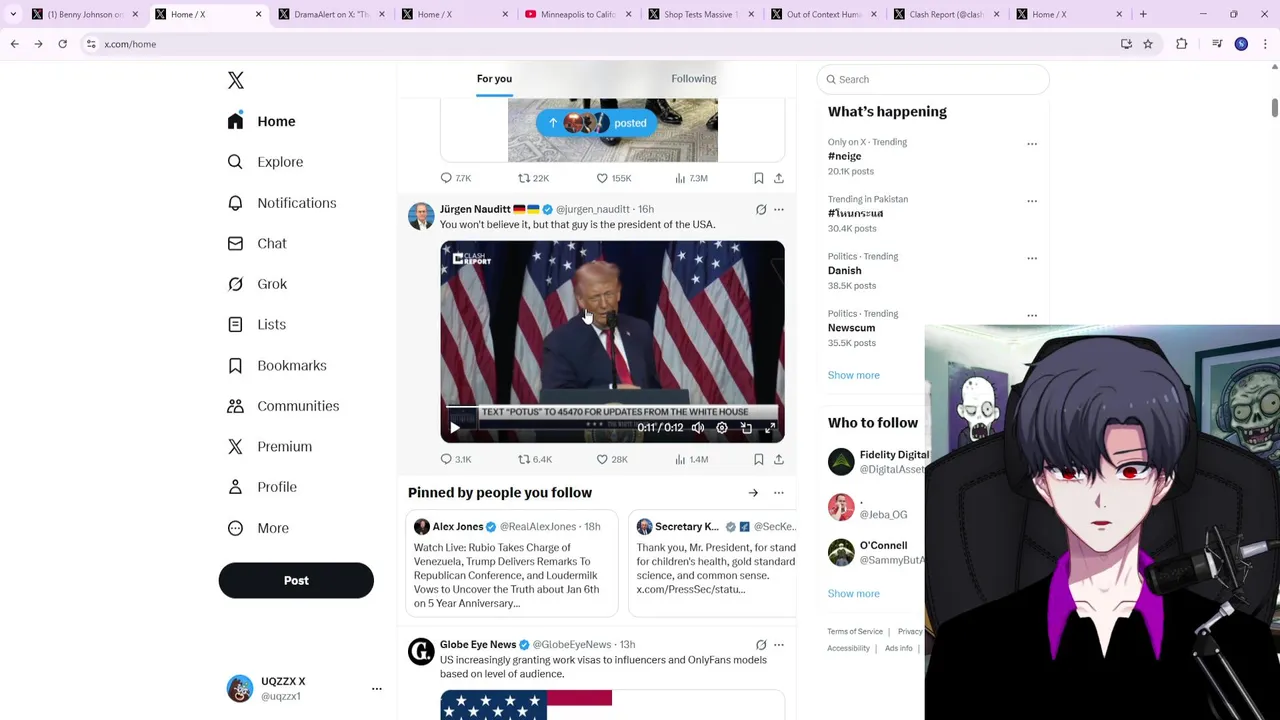Toggle picture-in-picture on the video
Image resolution: width=1280 pixels, height=720 pixels.
(x=746, y=428)
